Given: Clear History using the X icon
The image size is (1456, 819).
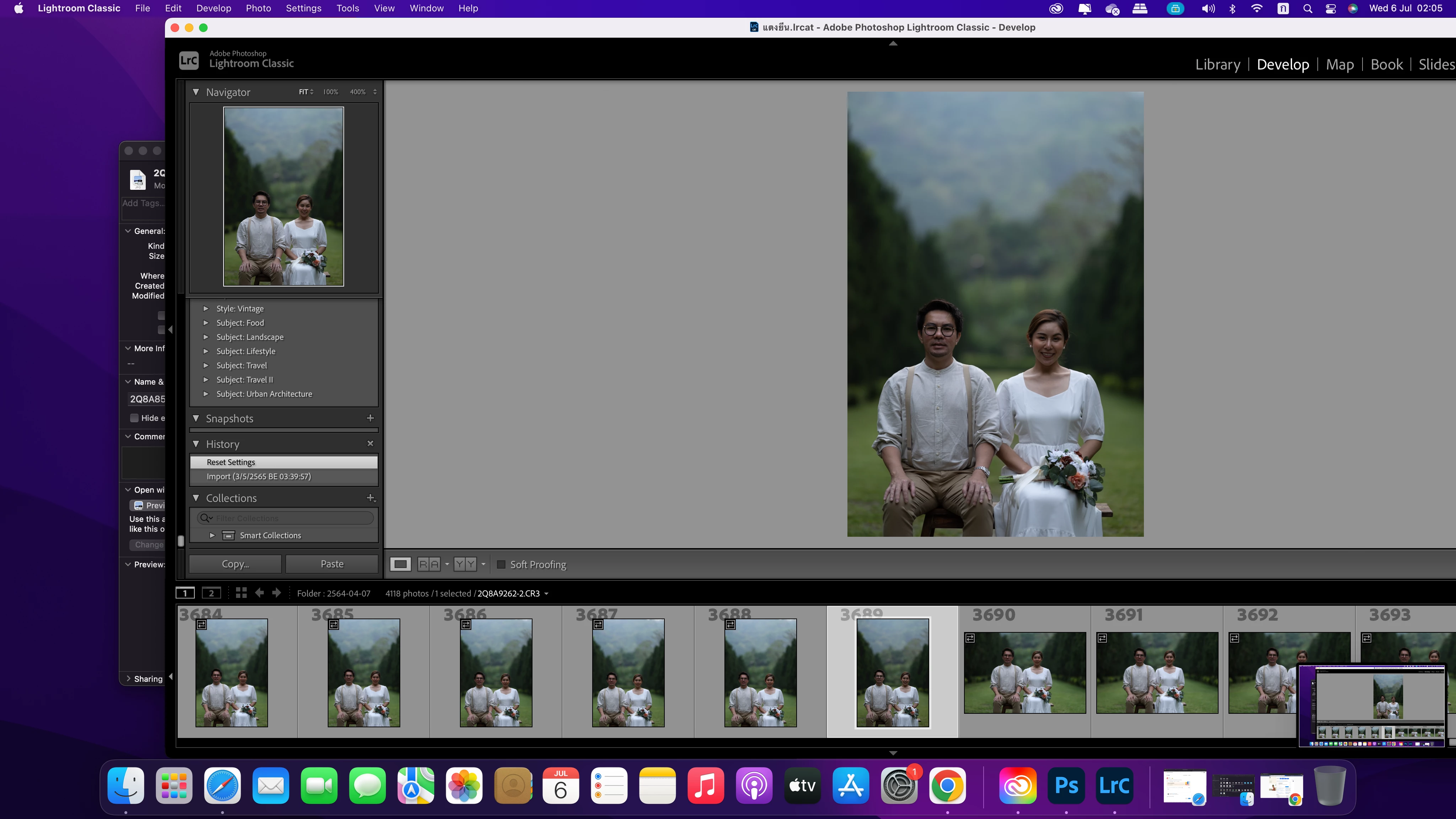Looking at the screenshot, I should pos(370,444).
